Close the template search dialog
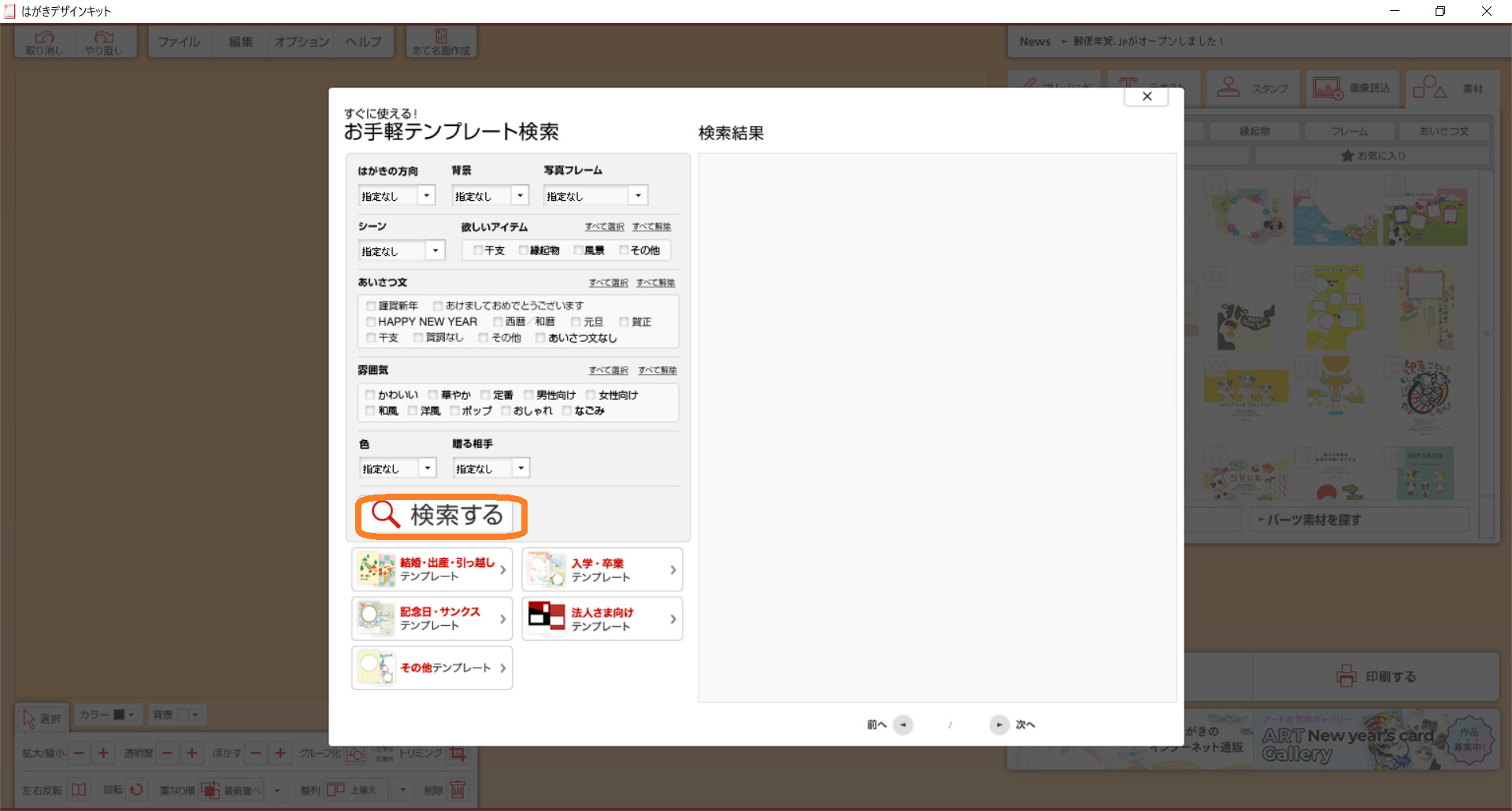This screenshot has height=811, width=1512. pos(1147,96)
